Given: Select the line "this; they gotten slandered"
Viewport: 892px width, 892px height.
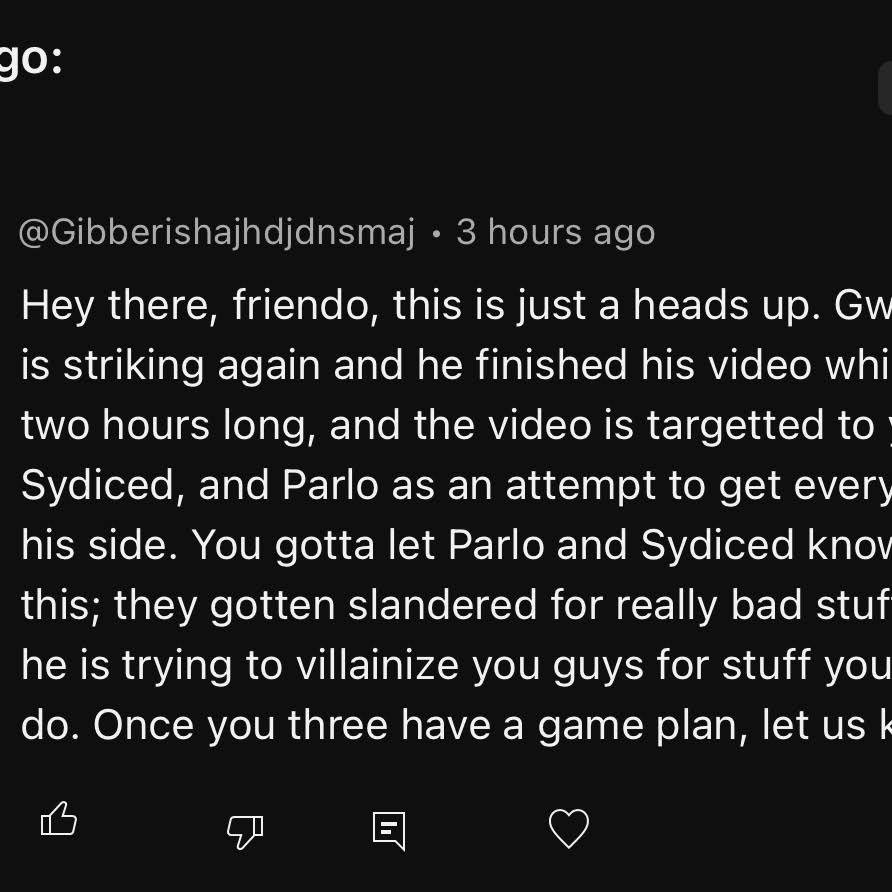Looking at the screenshot, I should click(x=456, y=605).
